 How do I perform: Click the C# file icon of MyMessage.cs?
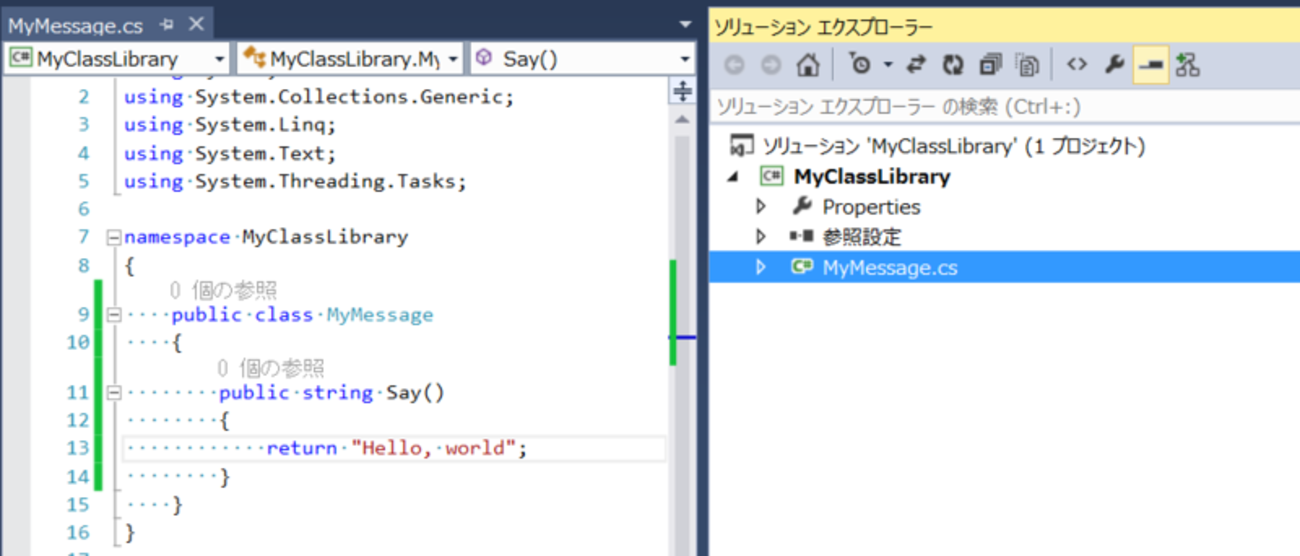[x=801, y=267]
